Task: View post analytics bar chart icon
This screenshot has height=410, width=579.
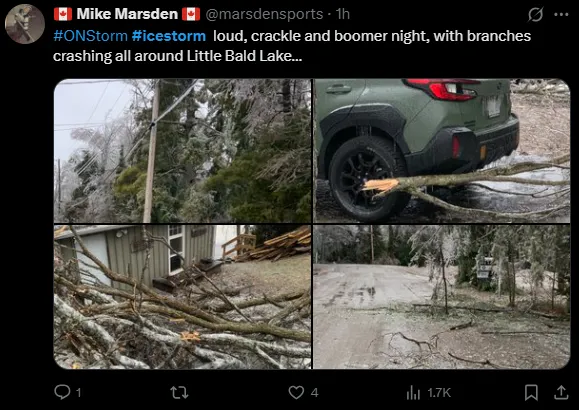Action: pos(413,393)
